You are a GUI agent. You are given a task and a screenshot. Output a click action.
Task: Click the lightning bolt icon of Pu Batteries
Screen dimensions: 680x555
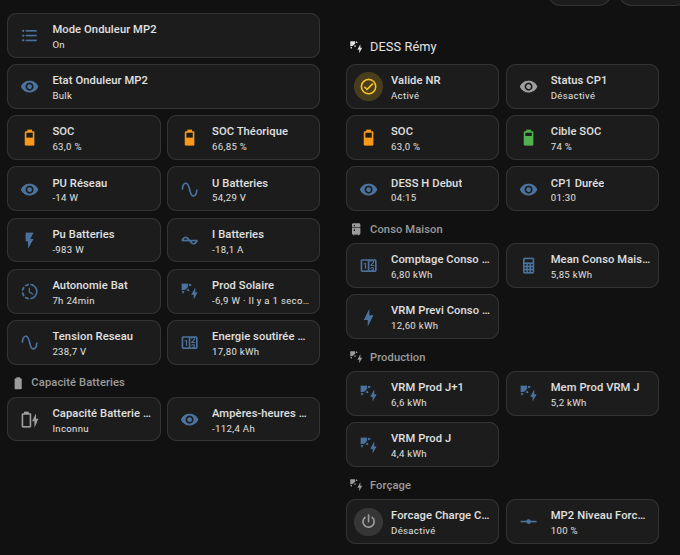pos(29,240)
